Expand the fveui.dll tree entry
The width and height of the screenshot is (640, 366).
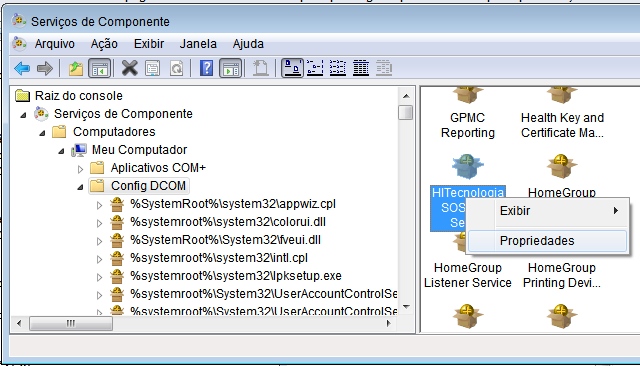click(99, 241)
